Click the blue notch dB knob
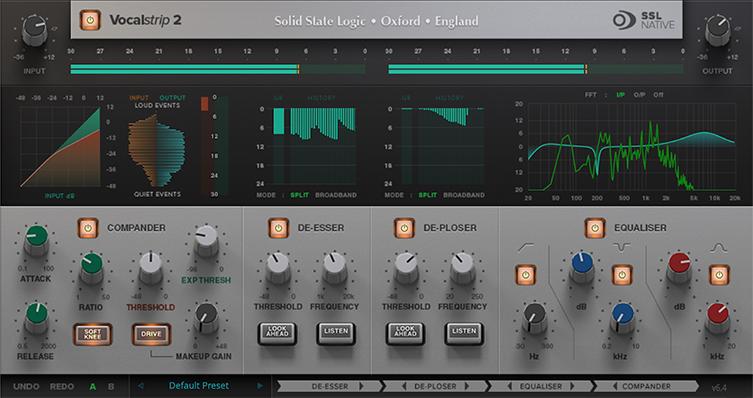This screenshot has height=398, width=753. 582,267
